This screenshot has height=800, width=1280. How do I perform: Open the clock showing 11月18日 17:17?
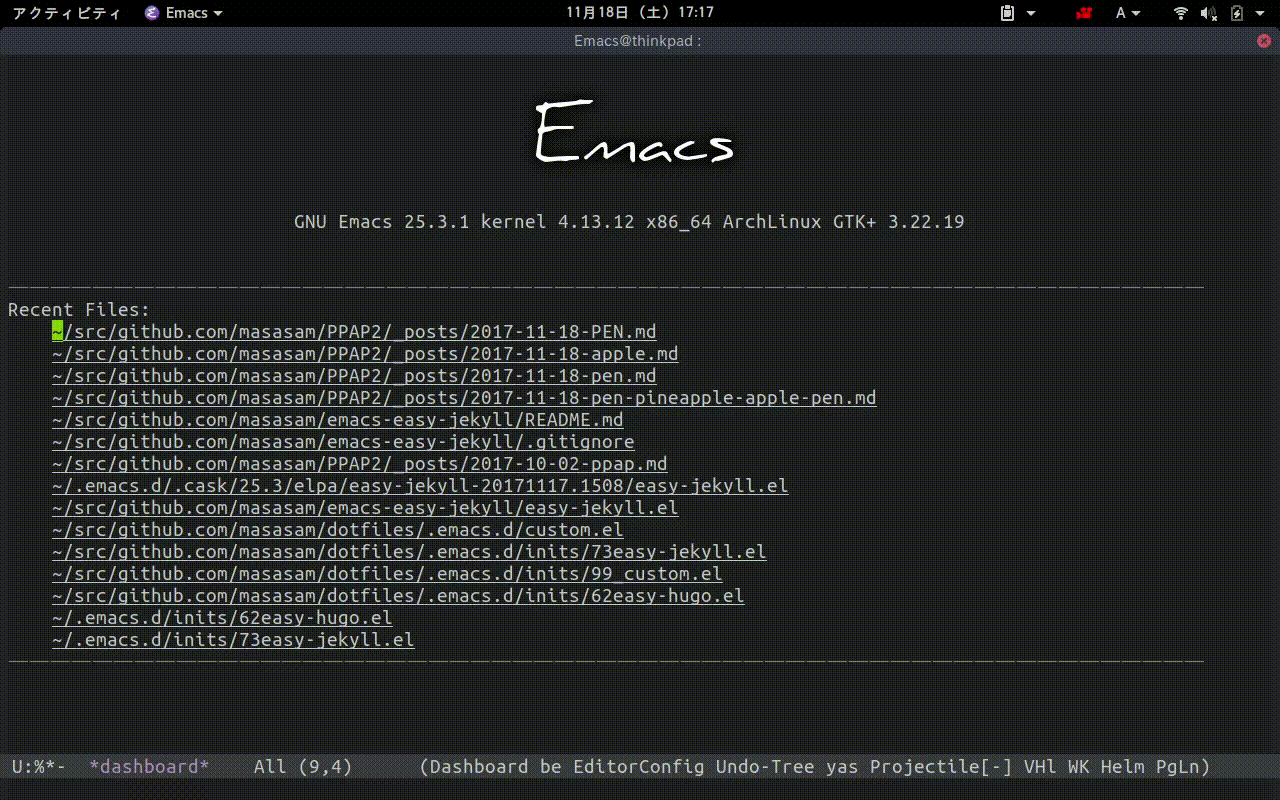click(640, 13)
